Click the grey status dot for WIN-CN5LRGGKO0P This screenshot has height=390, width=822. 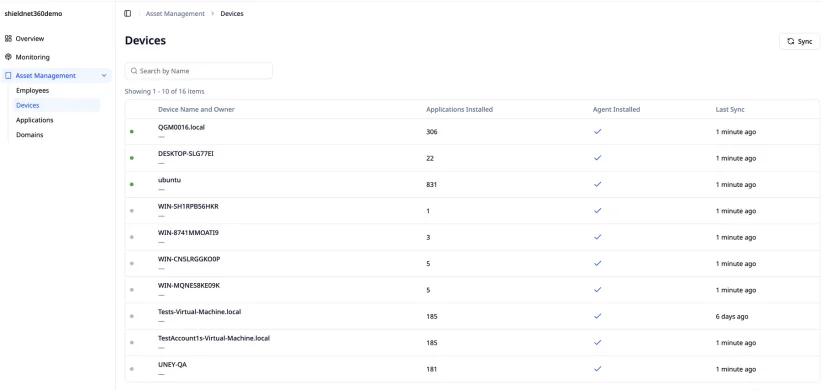(x=132, y=264)
